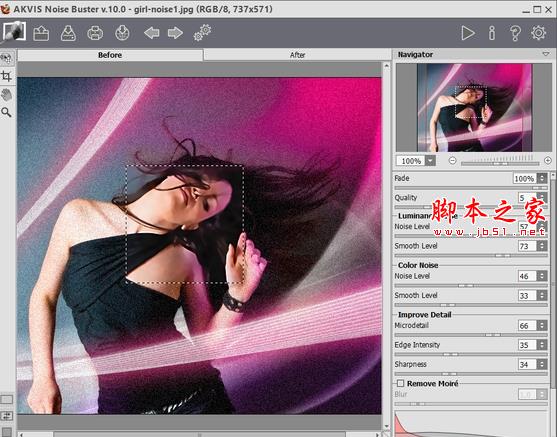Open program info icon
This screenshot has width=557, height=437.
[x=492, y=33]
